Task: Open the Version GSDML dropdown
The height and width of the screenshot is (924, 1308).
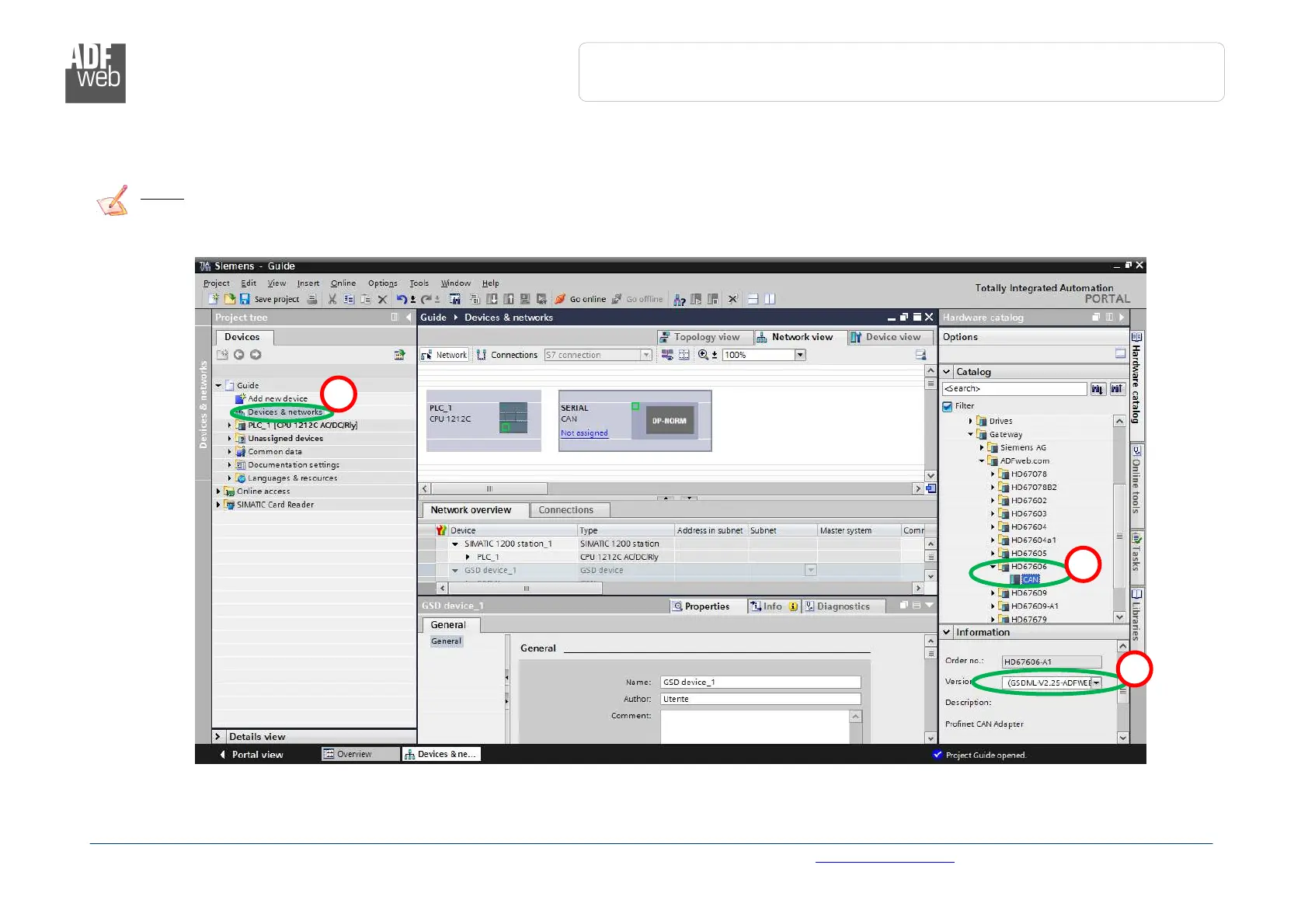Action: [x=1097, y=683]
